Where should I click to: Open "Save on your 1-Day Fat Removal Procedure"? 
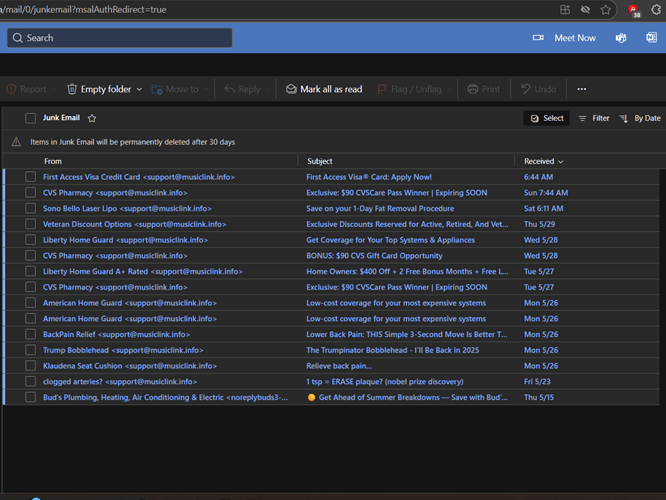coord(380,208)
